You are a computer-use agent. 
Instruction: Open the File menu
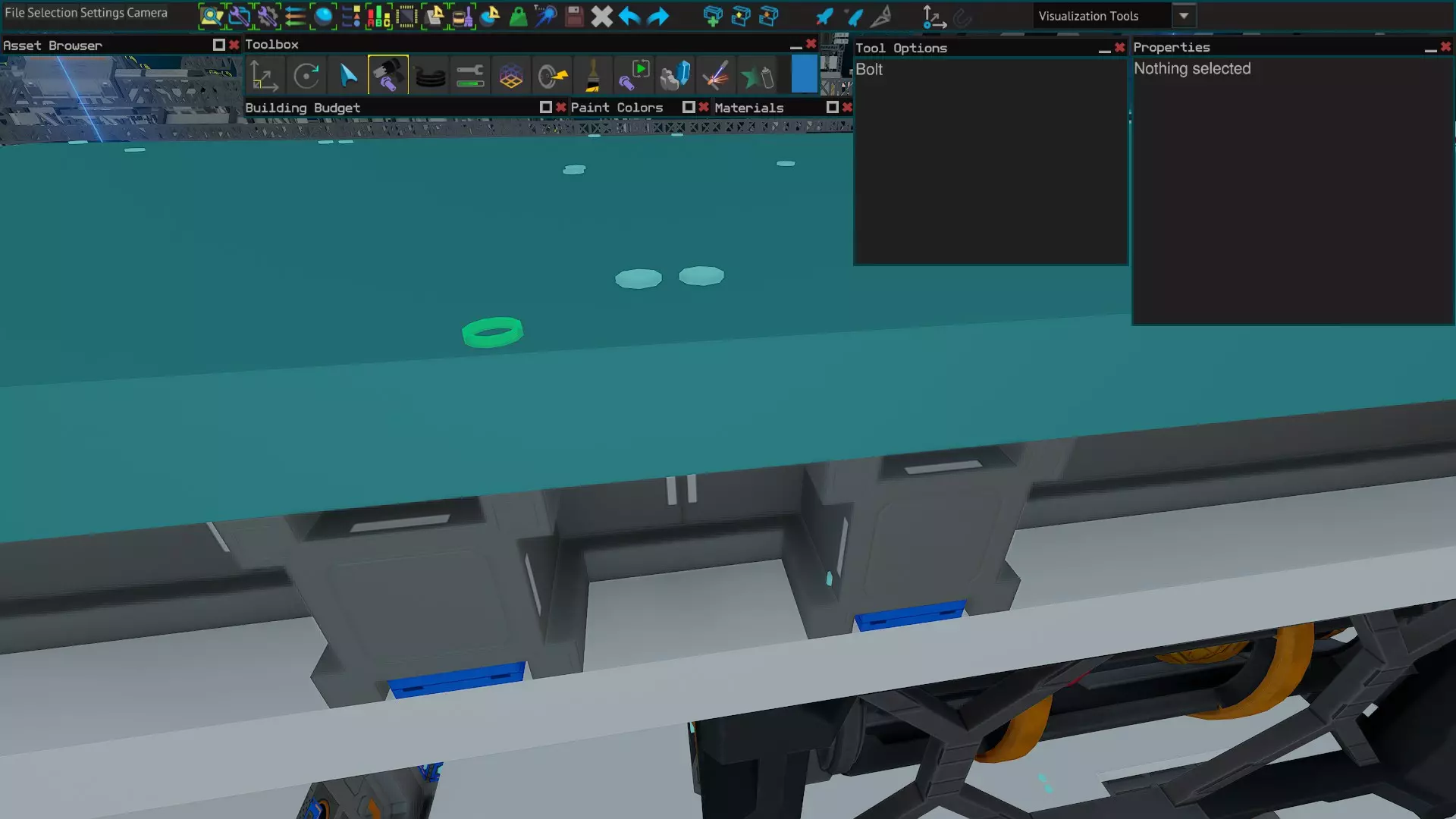14,13
